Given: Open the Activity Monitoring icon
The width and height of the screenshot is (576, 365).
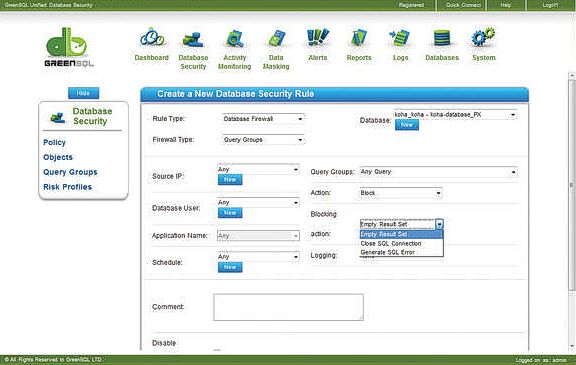Looking at the screenshot, I should tap(235, 39).
